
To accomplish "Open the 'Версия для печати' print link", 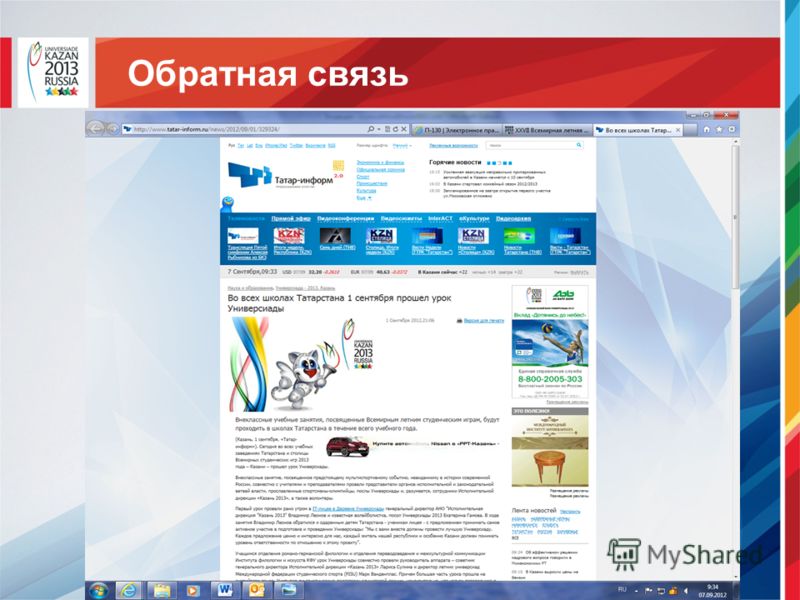I will coord(484,321).
